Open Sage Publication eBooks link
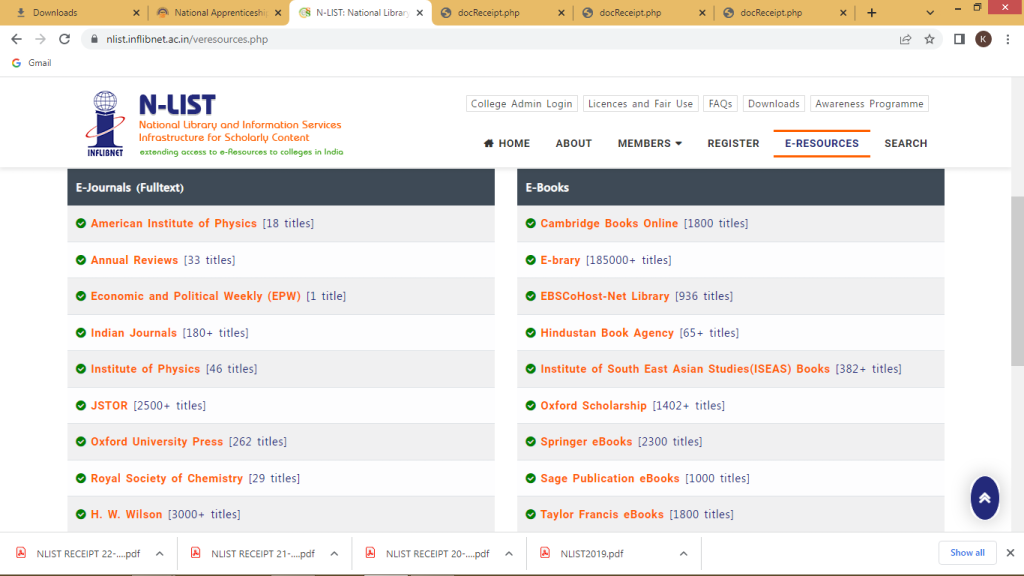Image resolution: width=1024 pixels, height=576 pixels. 610,478
